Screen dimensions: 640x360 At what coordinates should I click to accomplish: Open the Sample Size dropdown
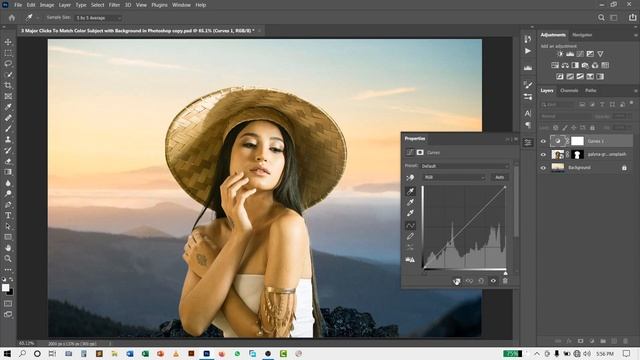click(x=99, y=18)
